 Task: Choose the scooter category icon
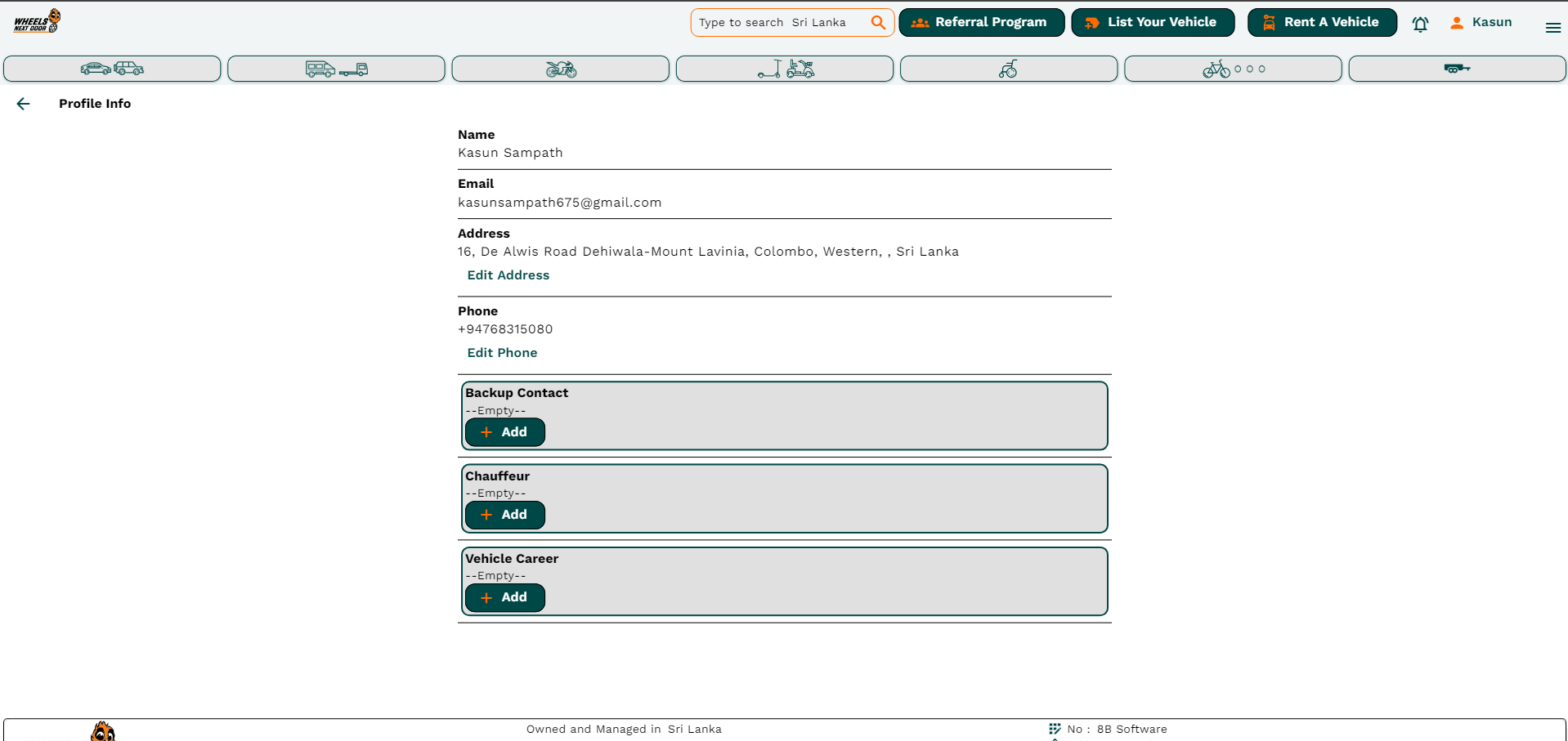[784, 69]
